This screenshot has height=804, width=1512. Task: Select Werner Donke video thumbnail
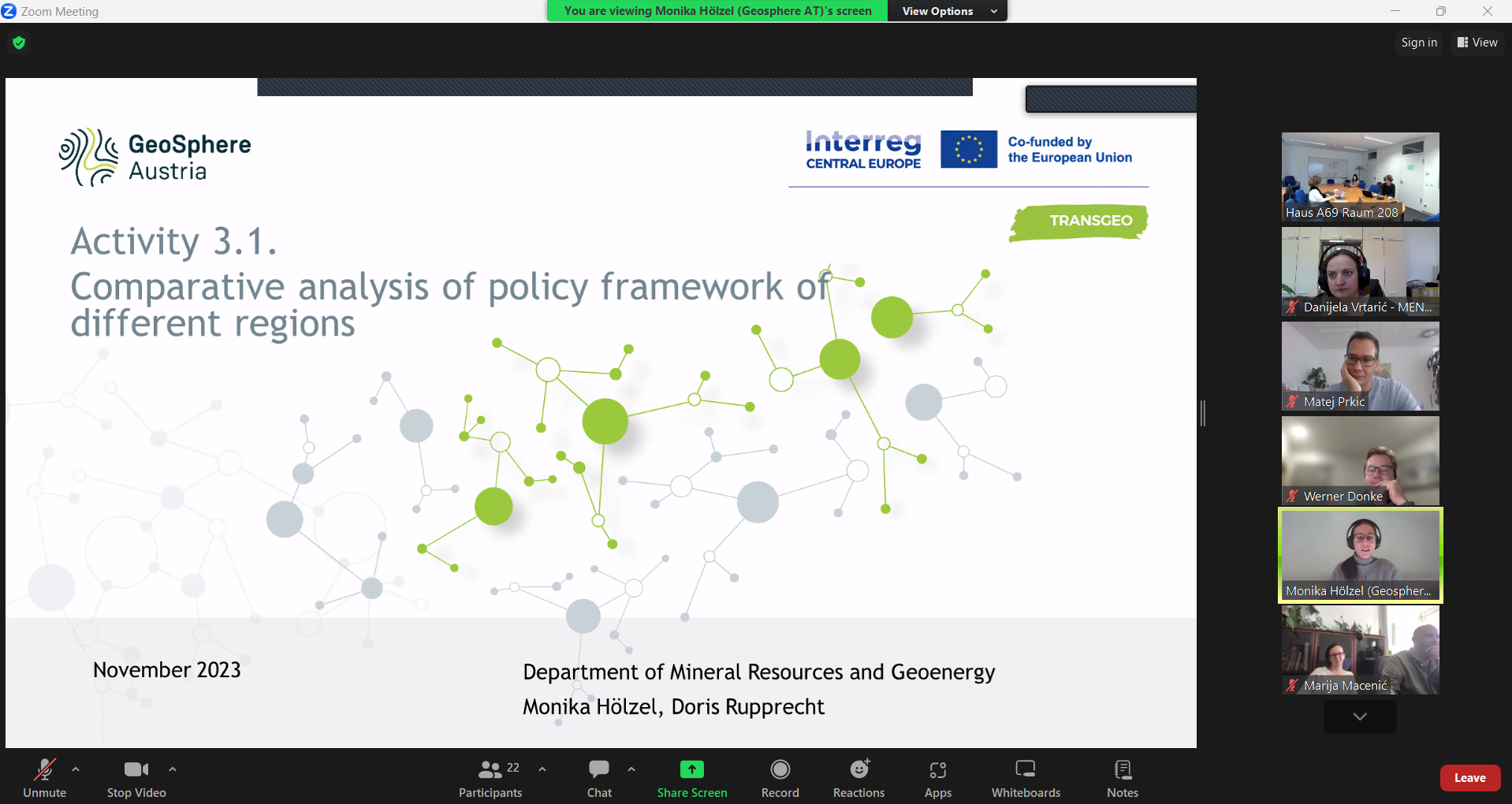click(x=1361, y=460)
